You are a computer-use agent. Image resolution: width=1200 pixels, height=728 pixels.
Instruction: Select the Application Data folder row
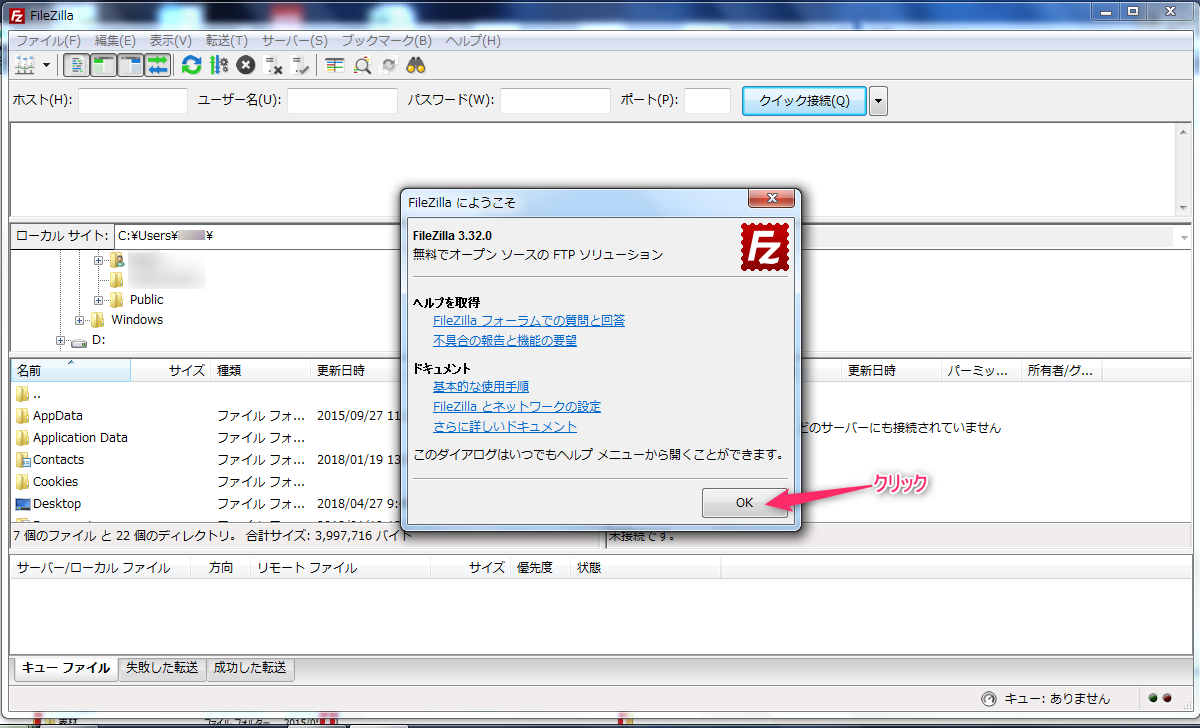pos(207,438)
